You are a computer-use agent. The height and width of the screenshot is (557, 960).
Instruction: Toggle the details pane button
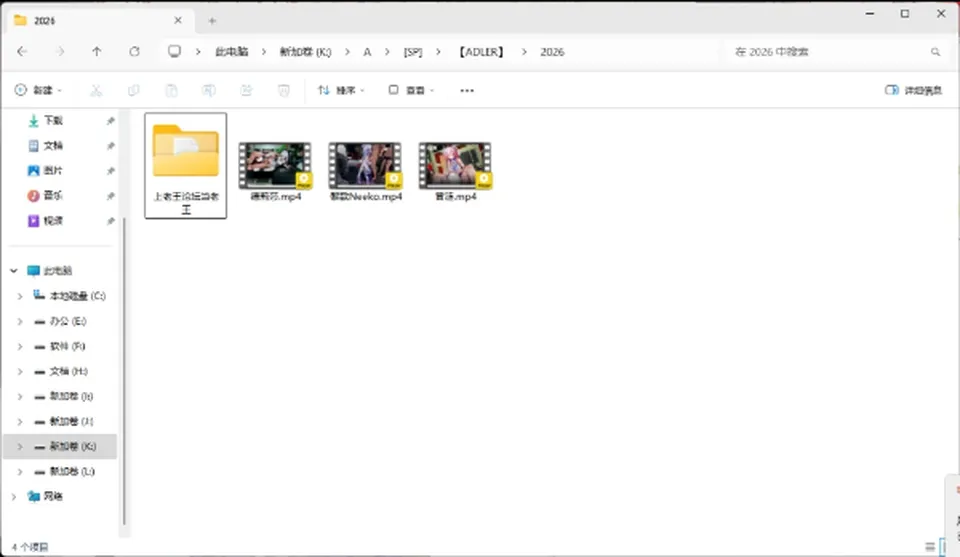click(x=913, y=91)
